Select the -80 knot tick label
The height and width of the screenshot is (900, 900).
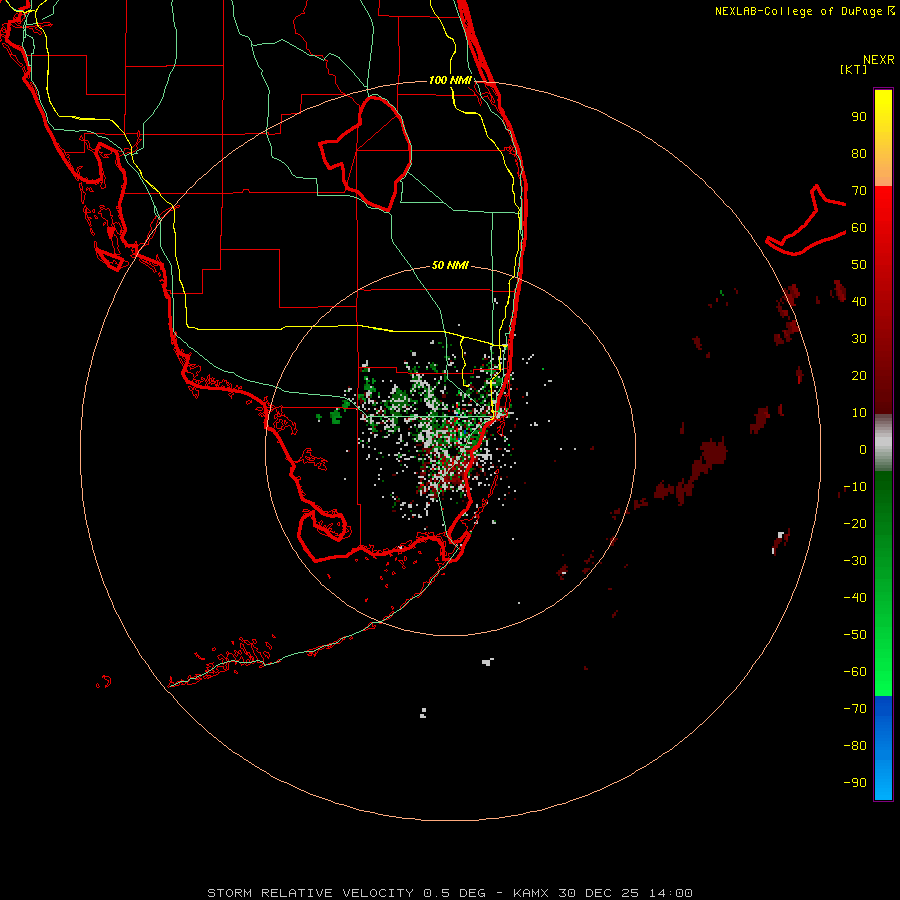tap(855, 746)
